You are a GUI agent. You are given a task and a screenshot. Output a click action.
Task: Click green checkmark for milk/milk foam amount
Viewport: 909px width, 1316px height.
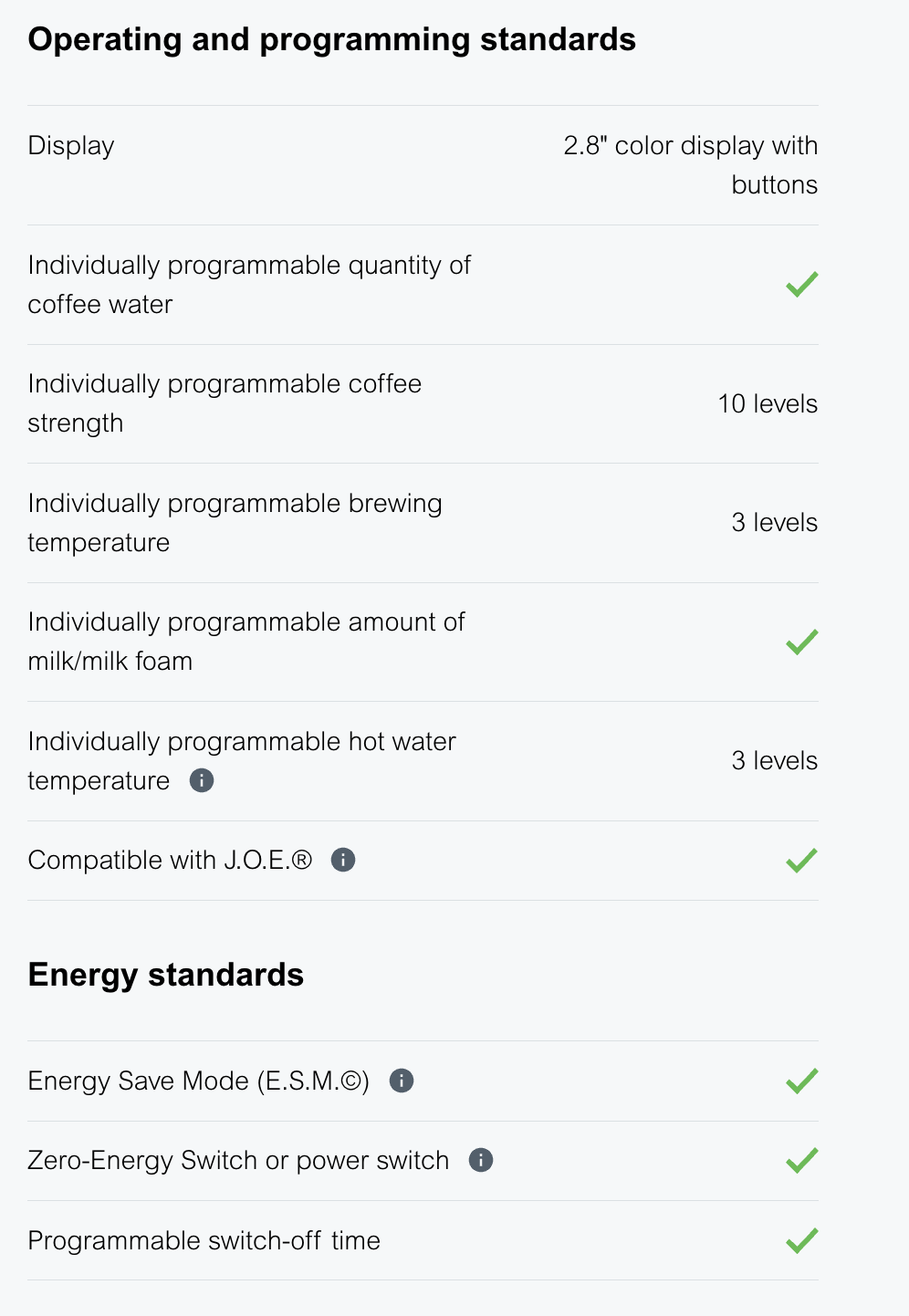point(801,642)
